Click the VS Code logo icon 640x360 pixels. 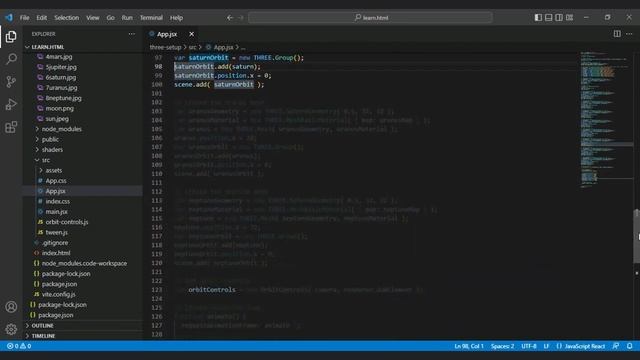9,18
